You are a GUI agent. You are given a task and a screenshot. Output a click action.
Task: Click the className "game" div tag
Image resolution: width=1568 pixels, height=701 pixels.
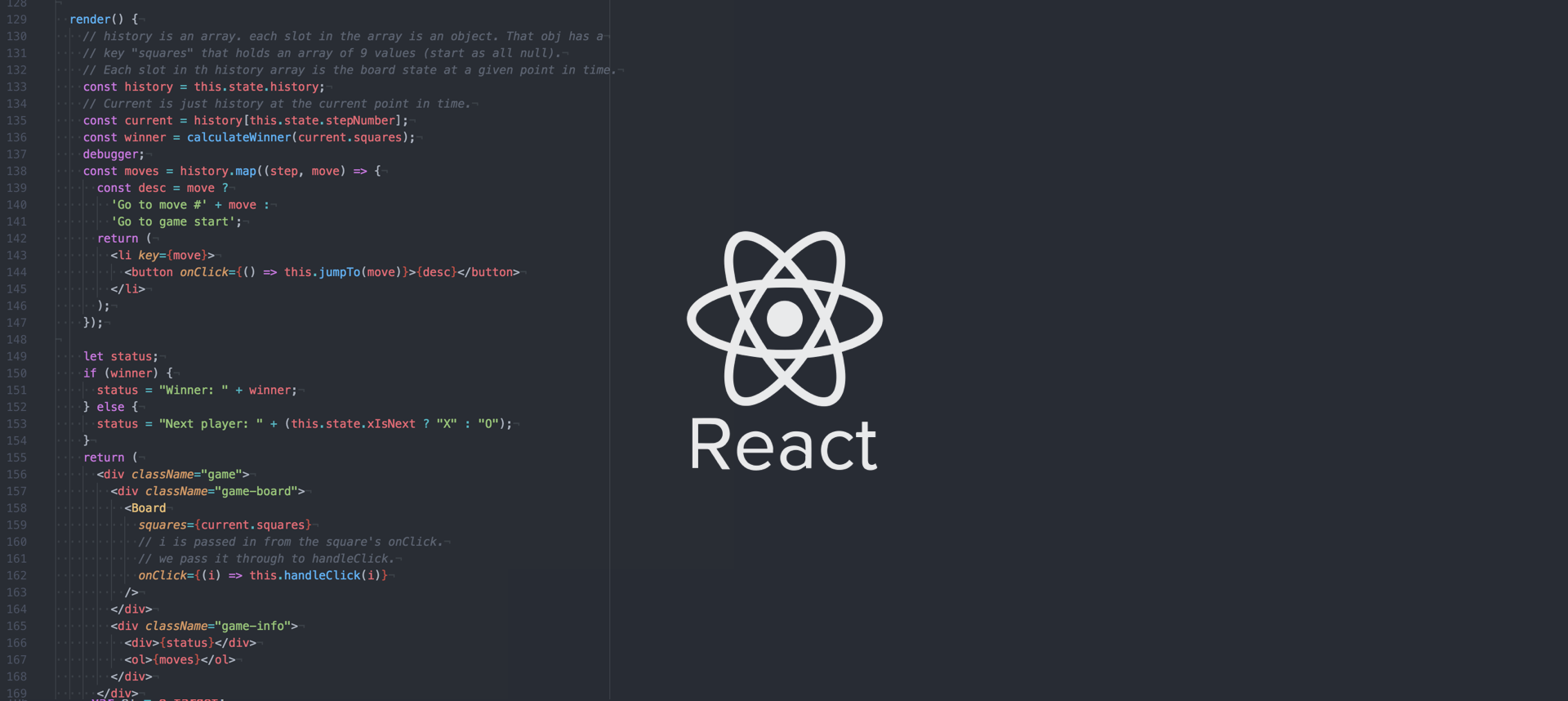click(172, 474)
